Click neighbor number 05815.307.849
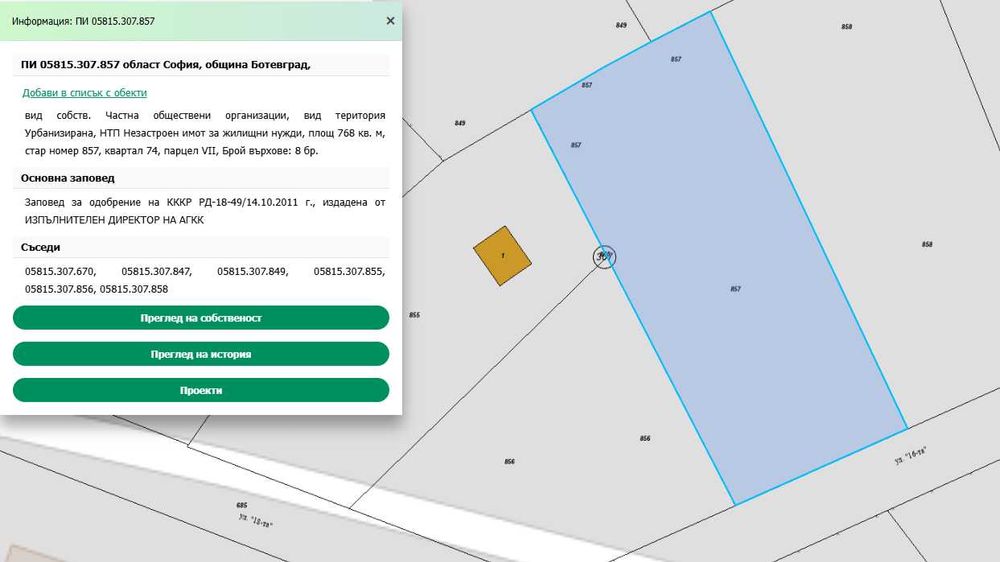 click(253, 271)
